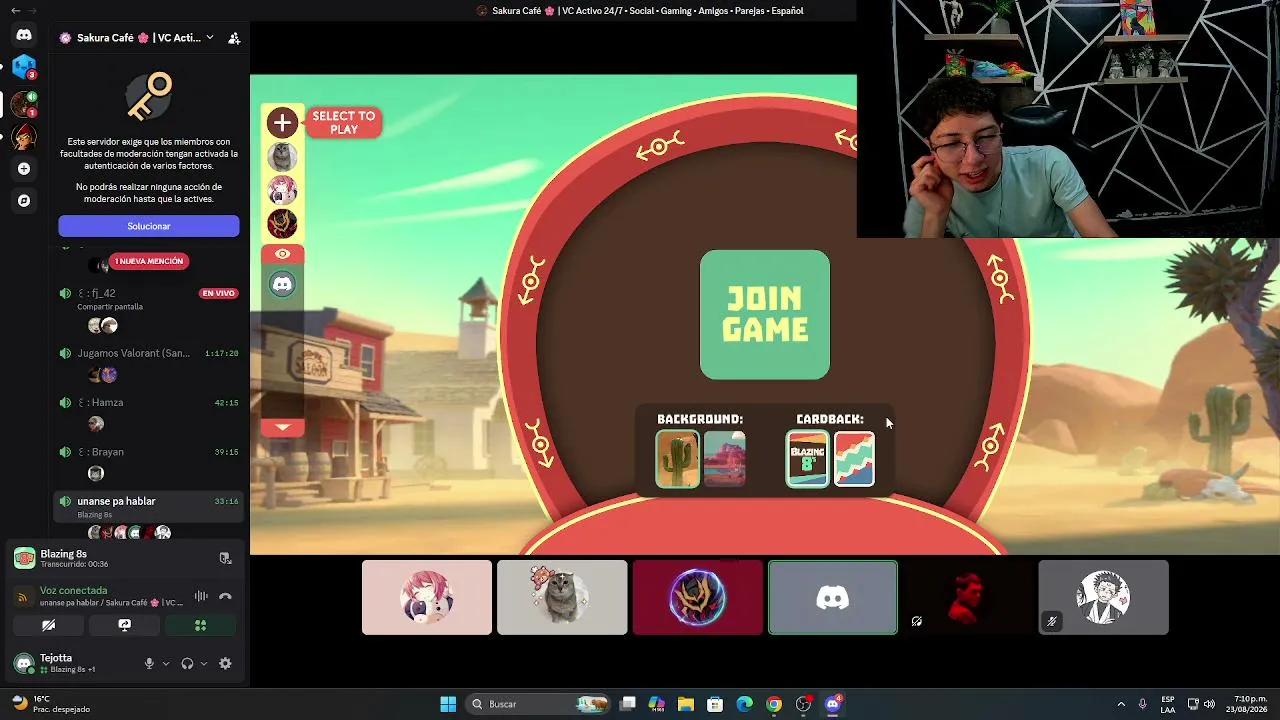Open the Discover servers compass icon
The width and height of the screenshot is (1280, 720).
click(x=24, y=200)
